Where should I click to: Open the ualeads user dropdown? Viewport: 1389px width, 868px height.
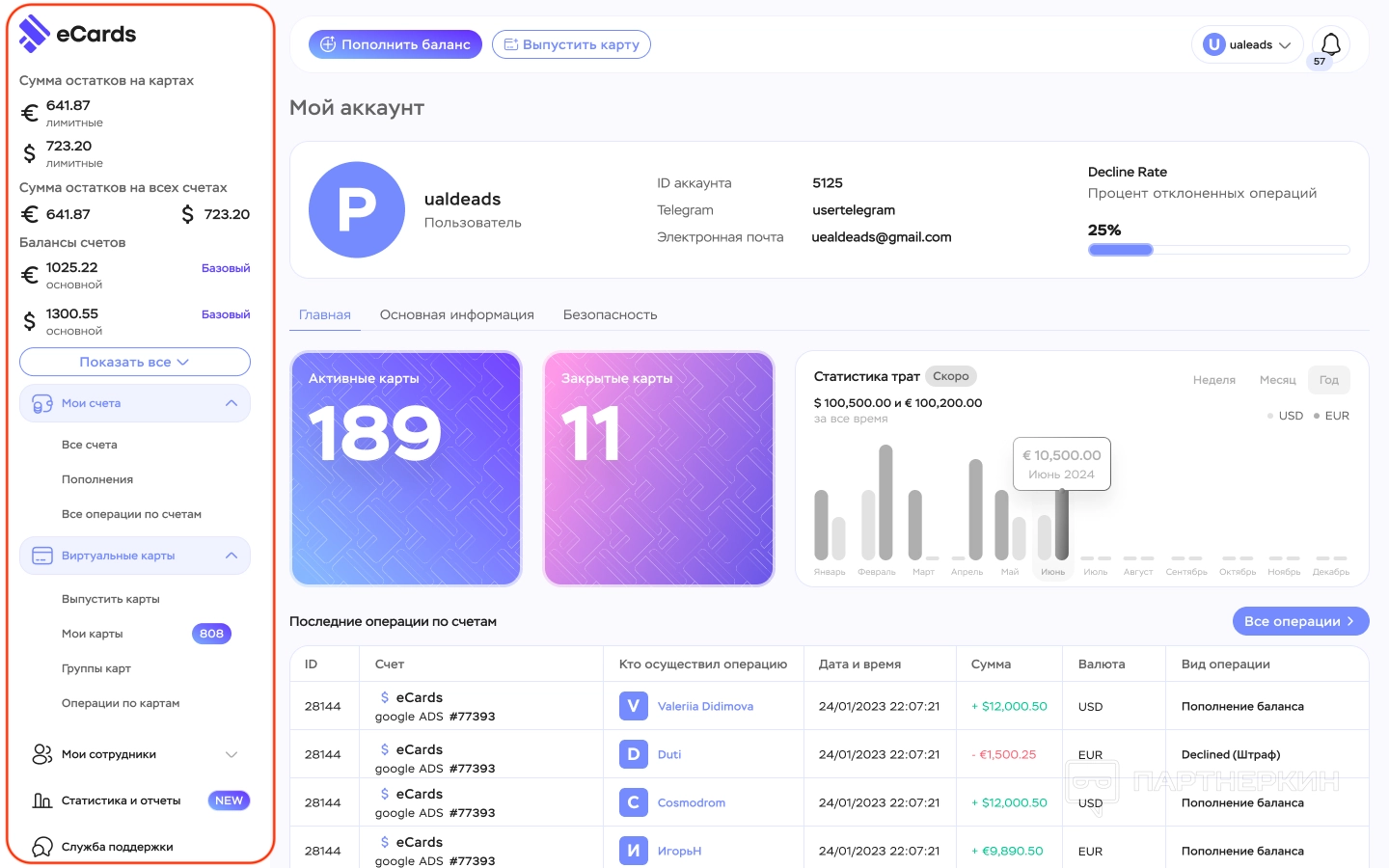click(x=1247, y=44)
